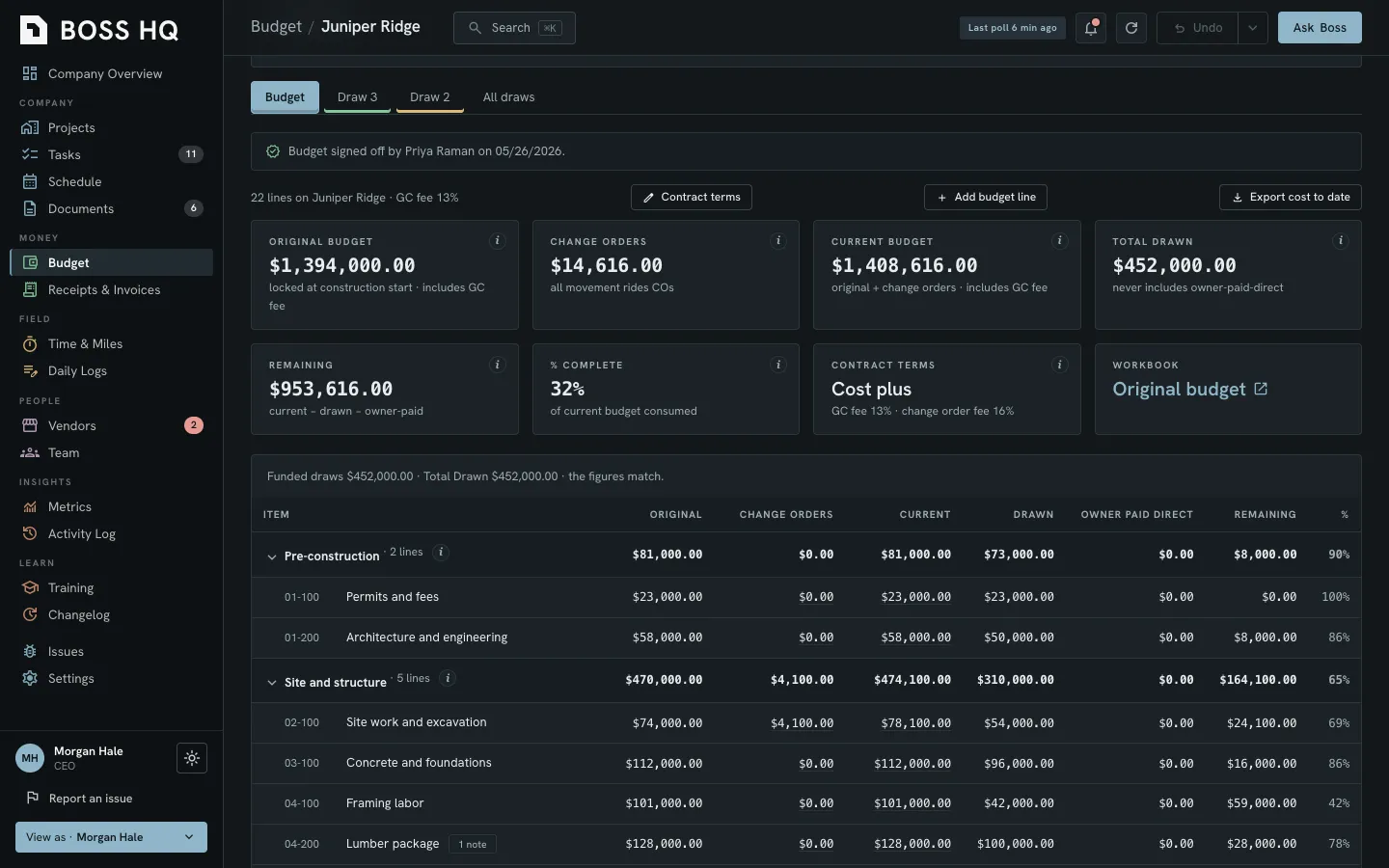Open Changelog in the sidebar
This screenshot has height=868, width=1389.
[x=111, y=615]
